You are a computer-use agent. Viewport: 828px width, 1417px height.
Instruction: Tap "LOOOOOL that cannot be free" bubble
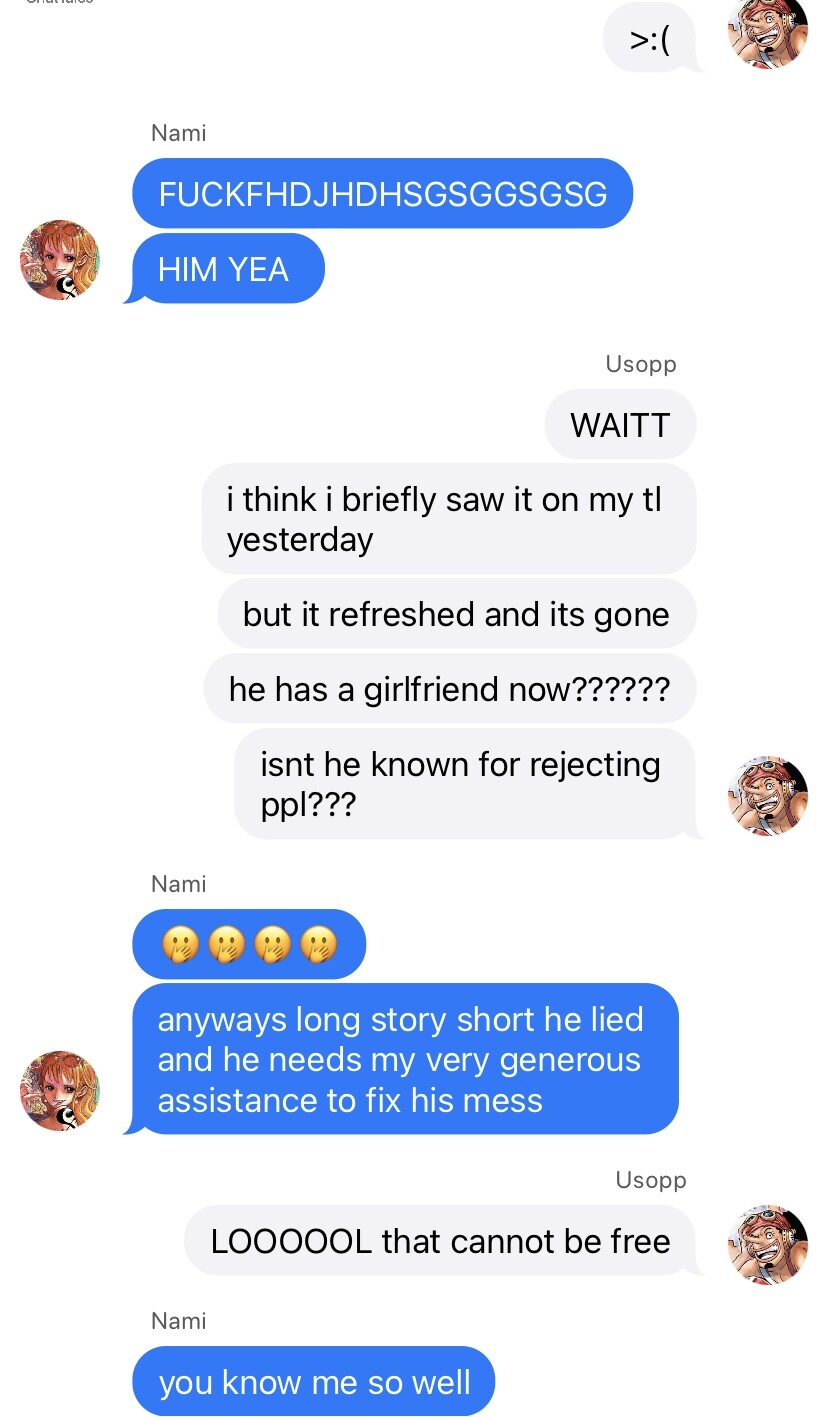[444, 1241]
